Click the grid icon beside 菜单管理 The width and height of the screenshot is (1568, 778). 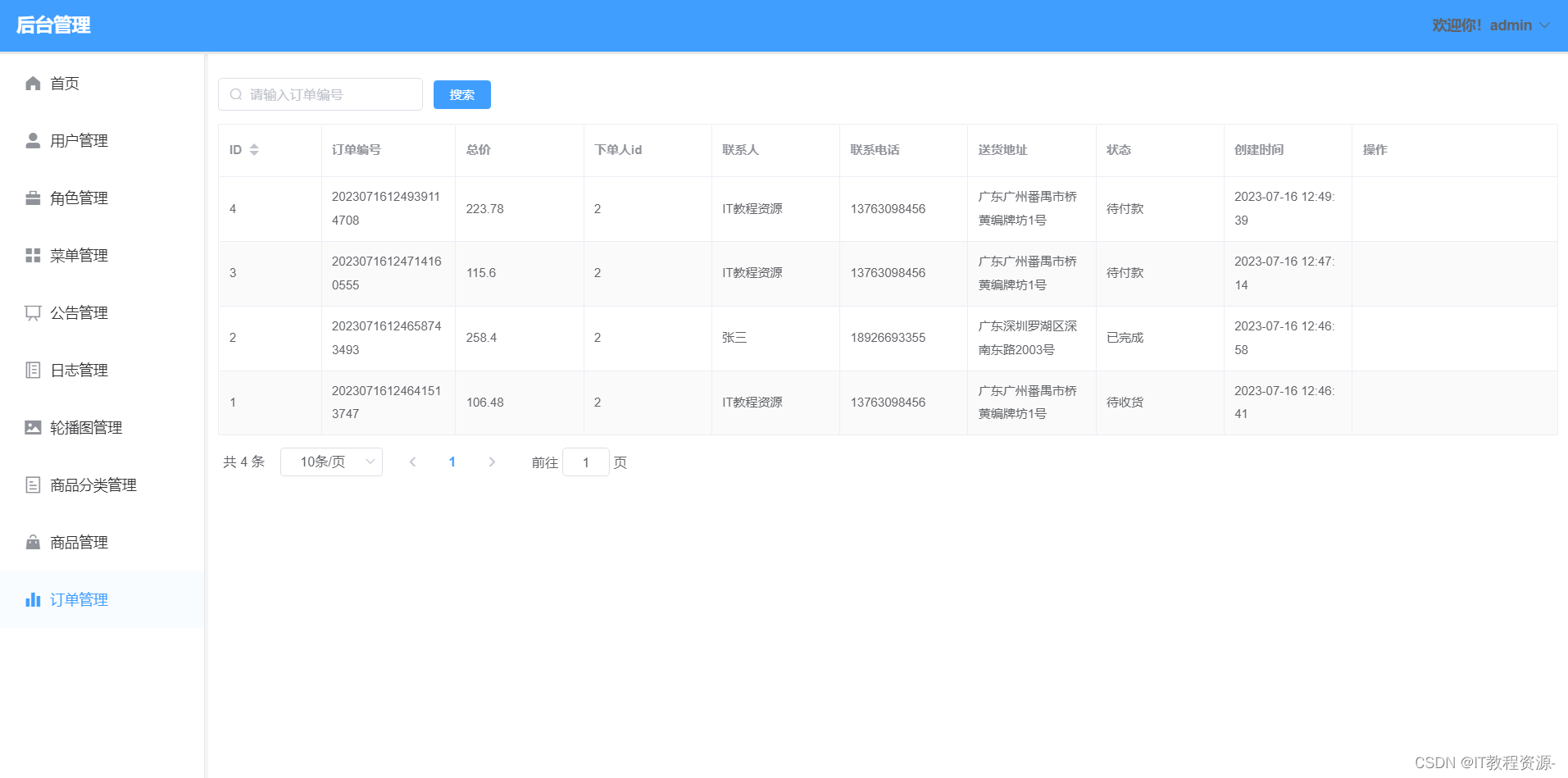33,256
